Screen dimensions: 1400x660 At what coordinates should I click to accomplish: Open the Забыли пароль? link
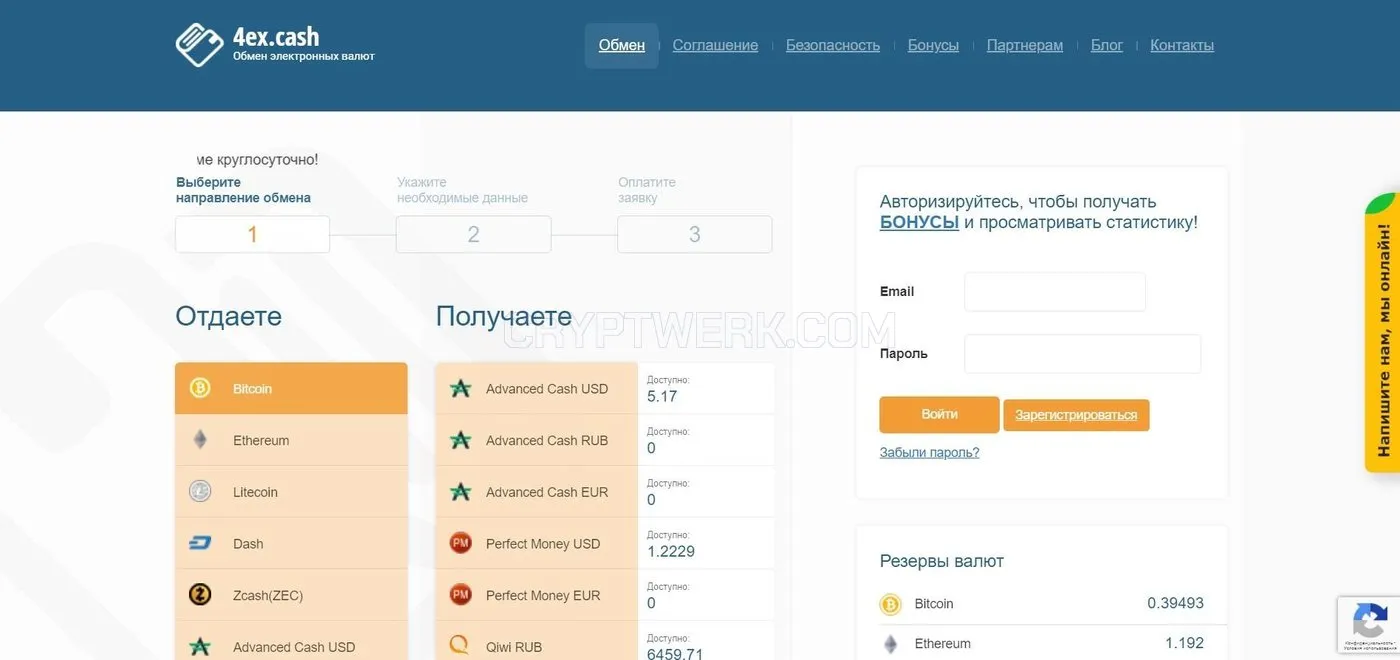coord(929,453)
